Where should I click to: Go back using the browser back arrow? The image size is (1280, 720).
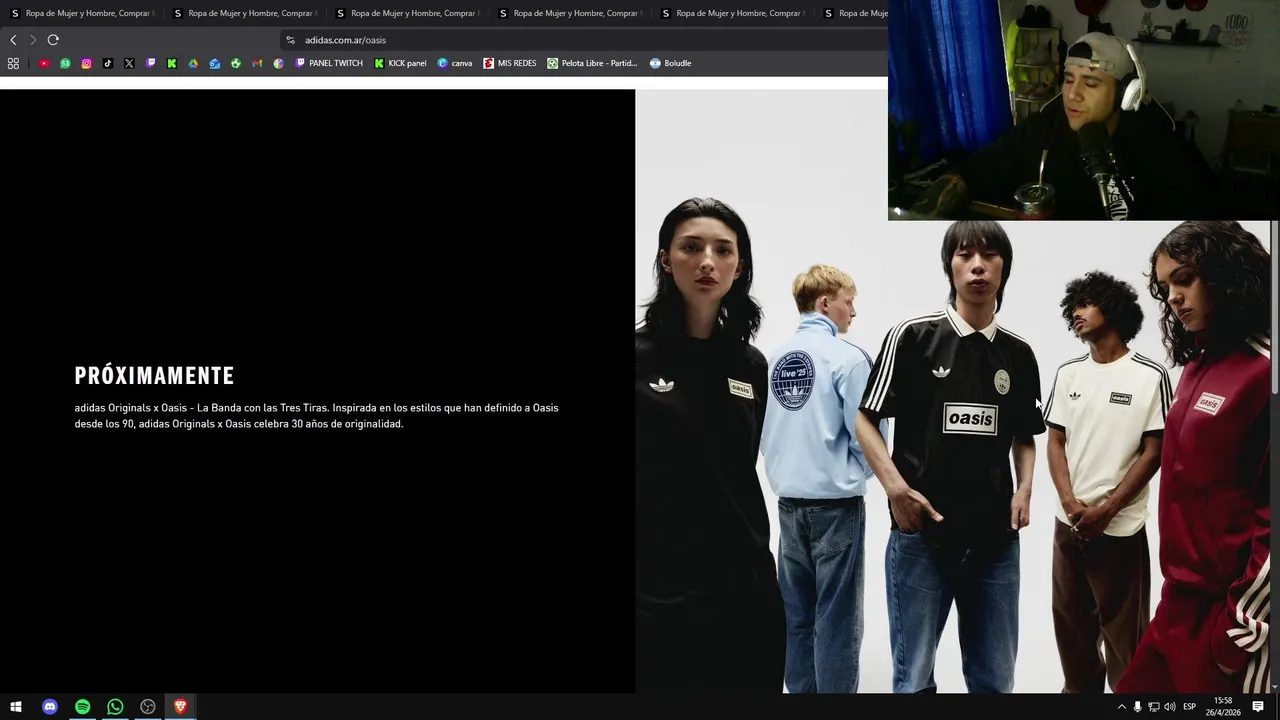[13, 40]
